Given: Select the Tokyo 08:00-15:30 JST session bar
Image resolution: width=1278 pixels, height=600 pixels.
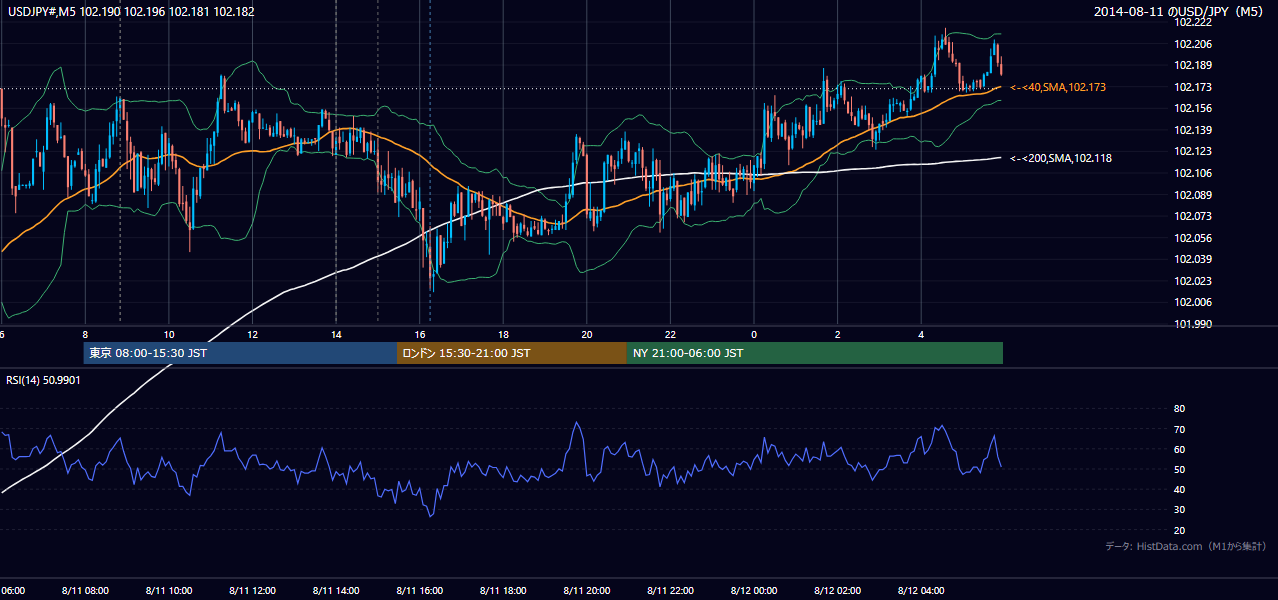Looking at the screenshot, I should coord(240,353).
